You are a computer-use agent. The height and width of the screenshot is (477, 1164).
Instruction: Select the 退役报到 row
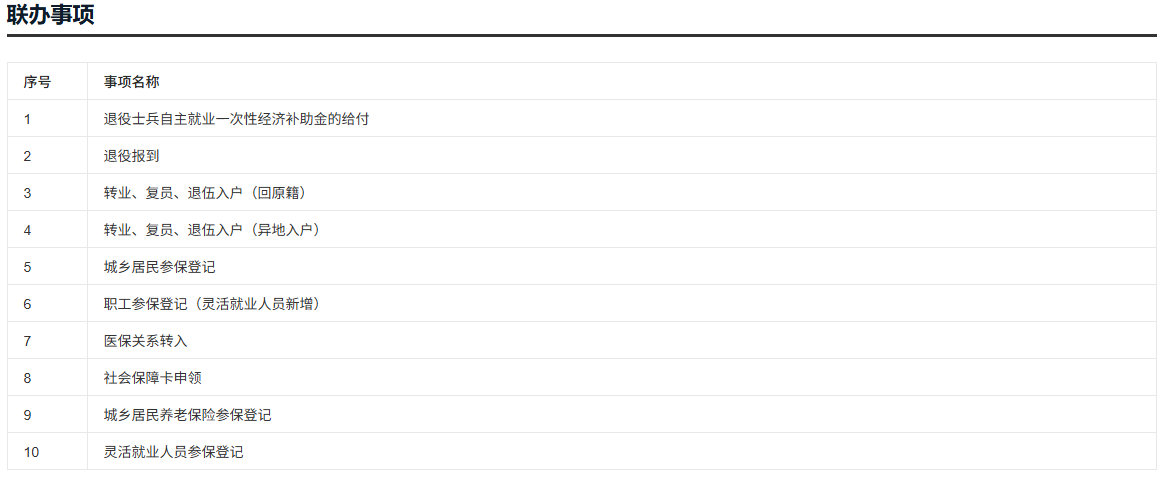point(131,156)
